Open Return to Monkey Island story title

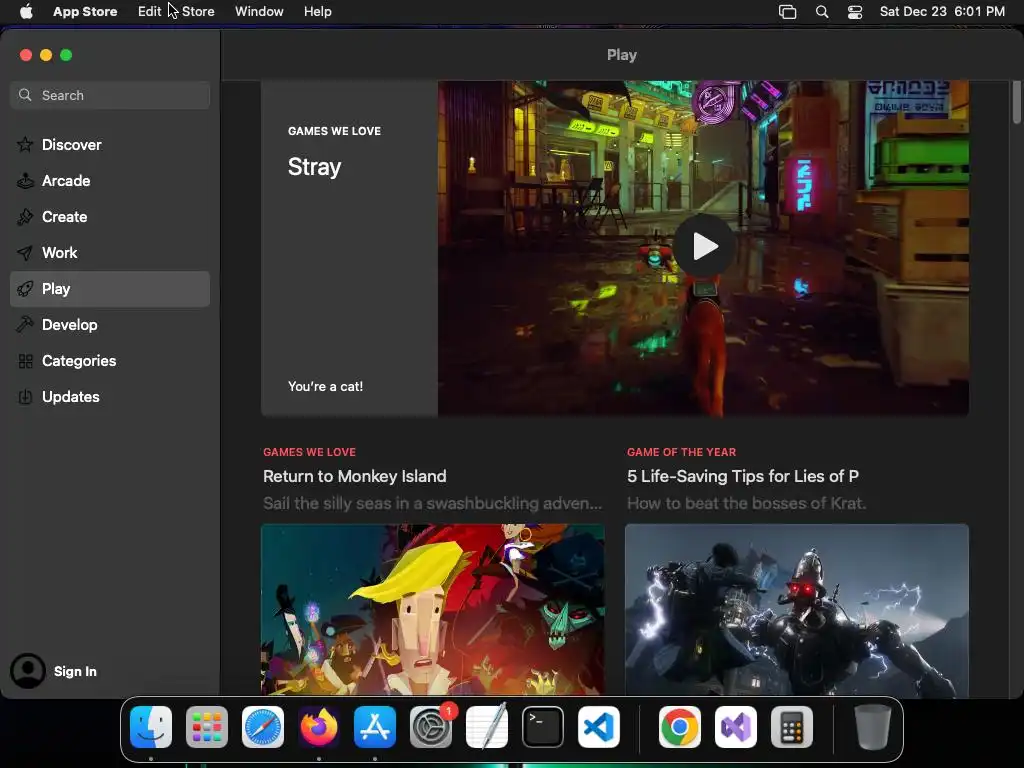(x=355, y=476)
